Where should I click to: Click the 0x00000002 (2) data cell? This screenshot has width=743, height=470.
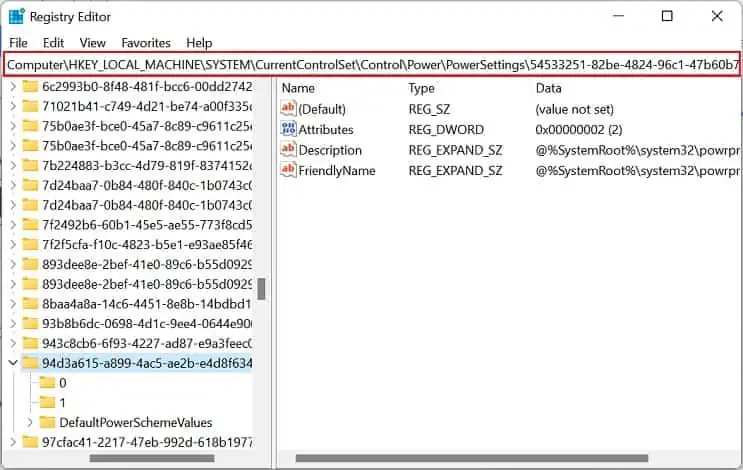tap(579, 129)
